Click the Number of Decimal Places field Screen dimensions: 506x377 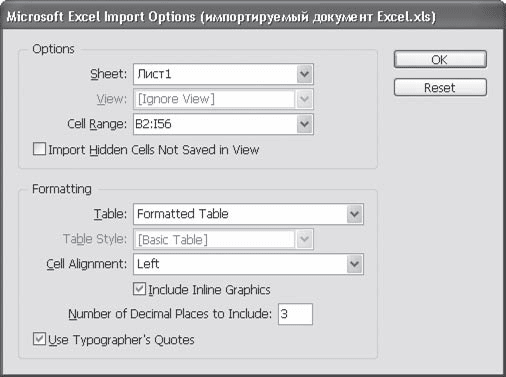pos(295,314)
